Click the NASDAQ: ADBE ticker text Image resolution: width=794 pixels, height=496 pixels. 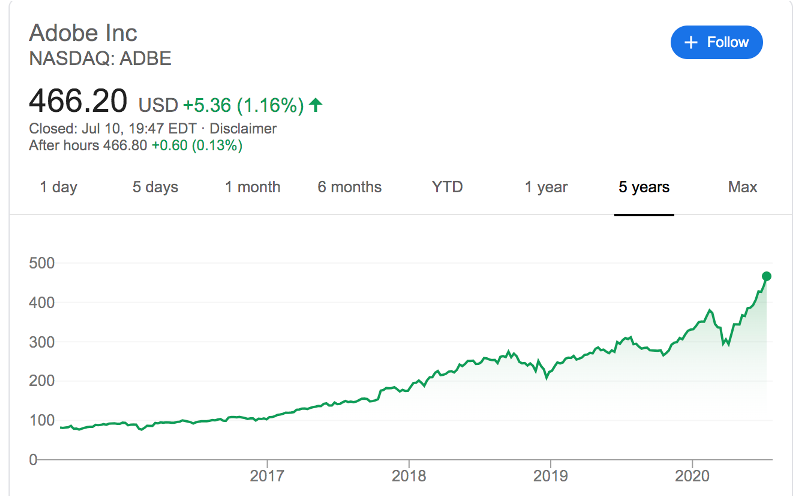pos(100,59)
